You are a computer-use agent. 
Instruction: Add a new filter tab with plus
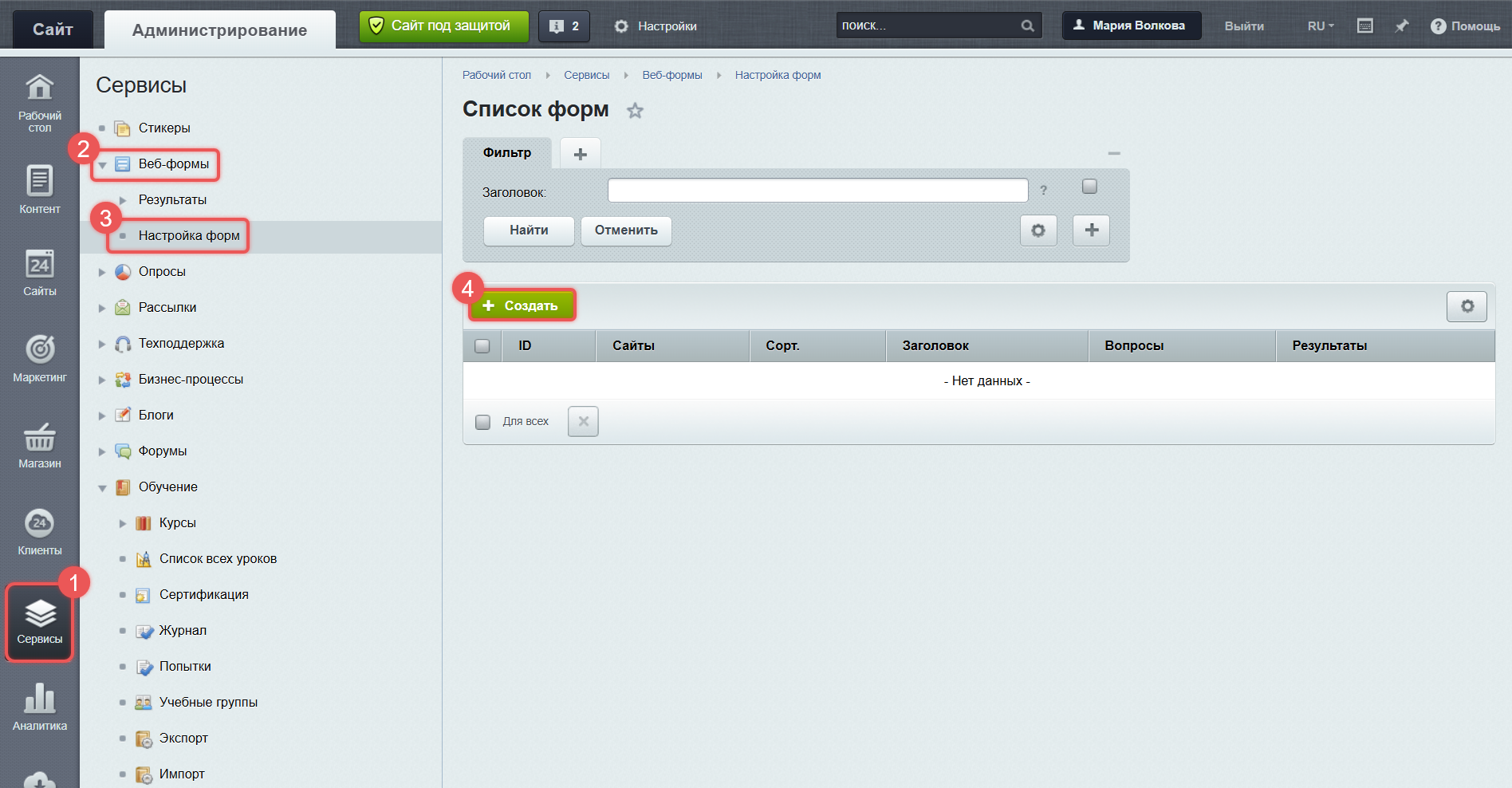pyautogui.click(x=581, y=153)
